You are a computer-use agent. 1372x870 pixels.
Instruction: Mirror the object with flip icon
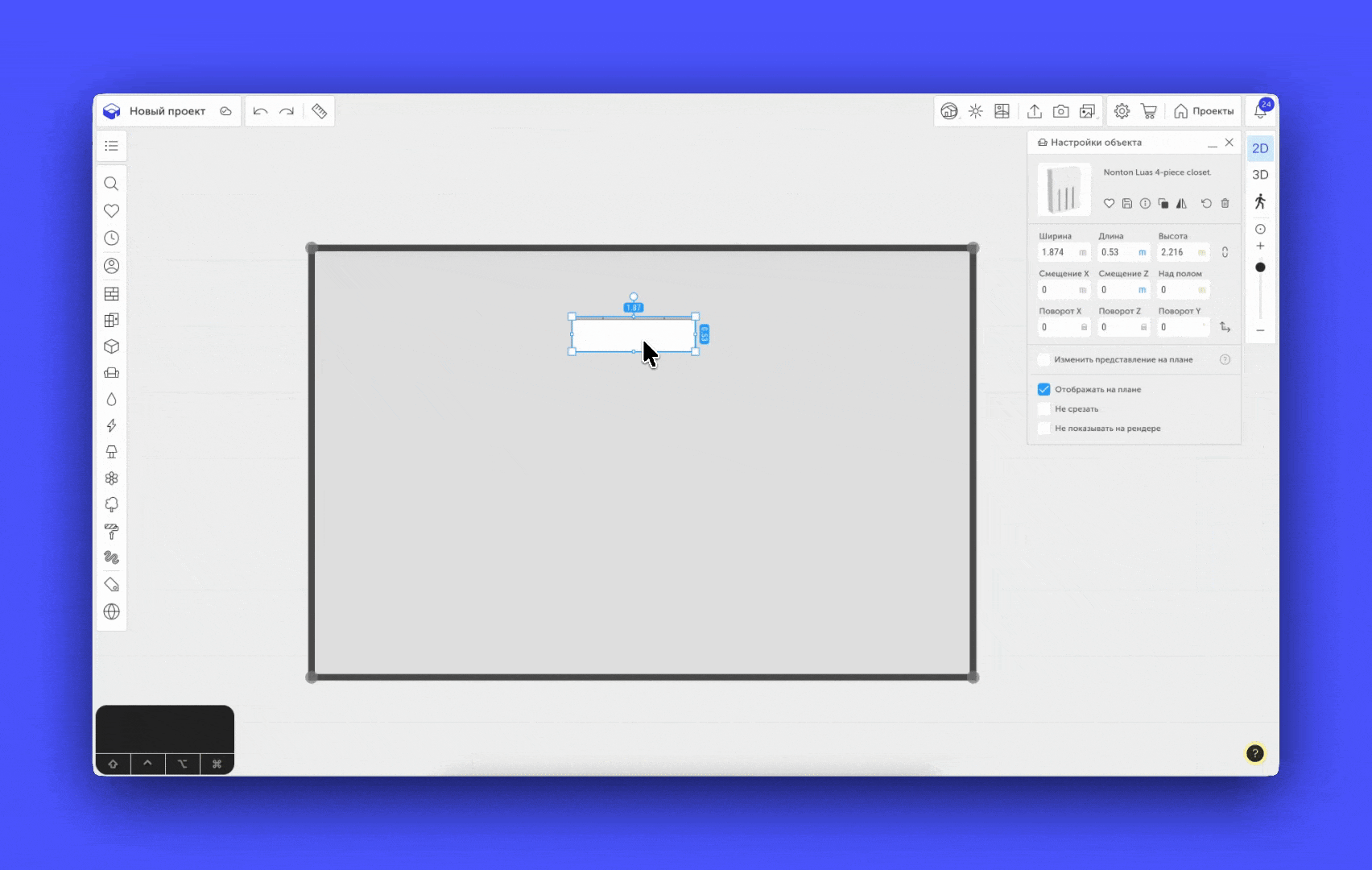click(1181, 204)
